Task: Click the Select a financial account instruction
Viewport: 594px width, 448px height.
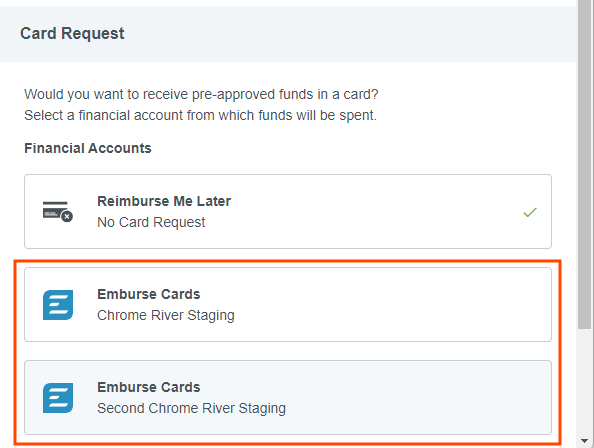Action: coord(200,115)
